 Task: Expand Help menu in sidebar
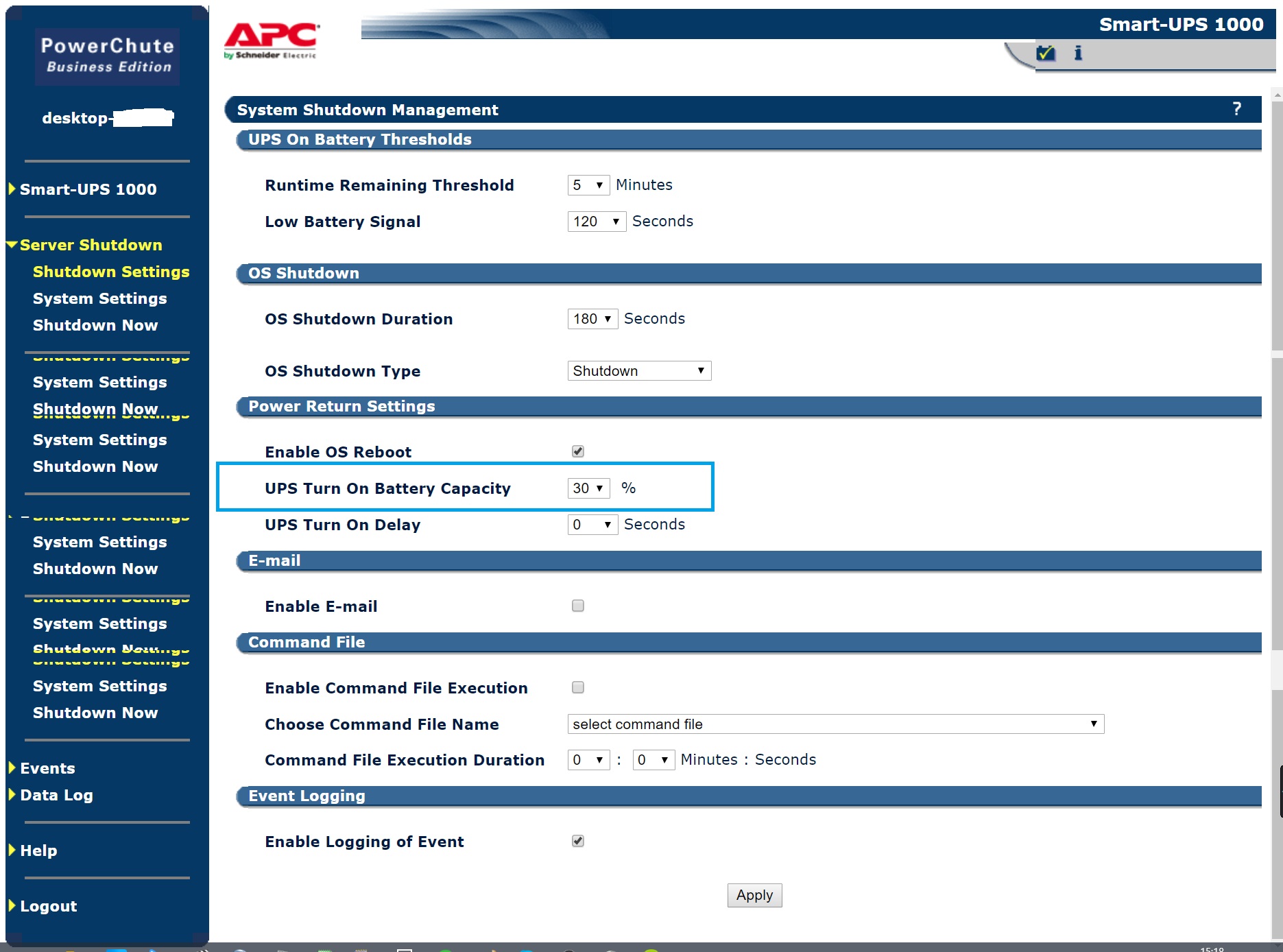coord(33,850)
